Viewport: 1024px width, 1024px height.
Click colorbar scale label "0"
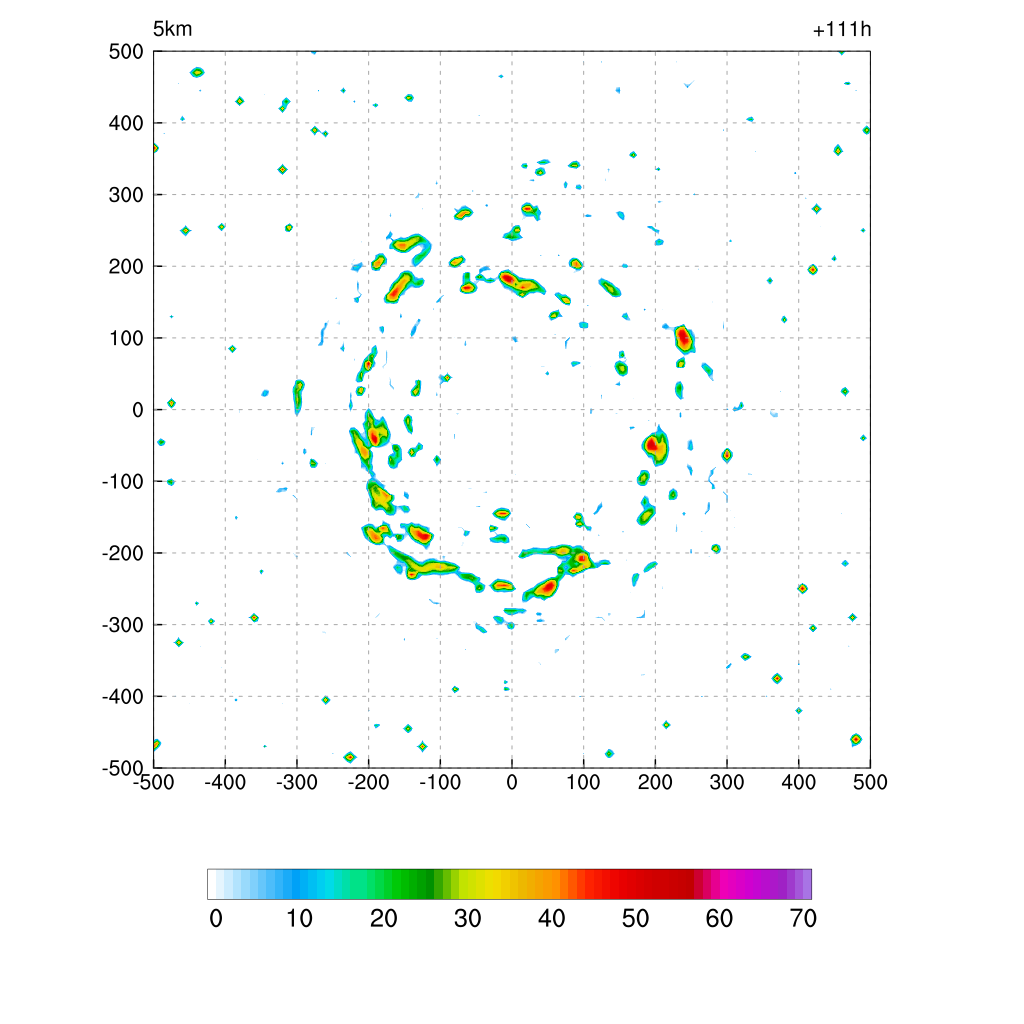(x=216, y=919)
